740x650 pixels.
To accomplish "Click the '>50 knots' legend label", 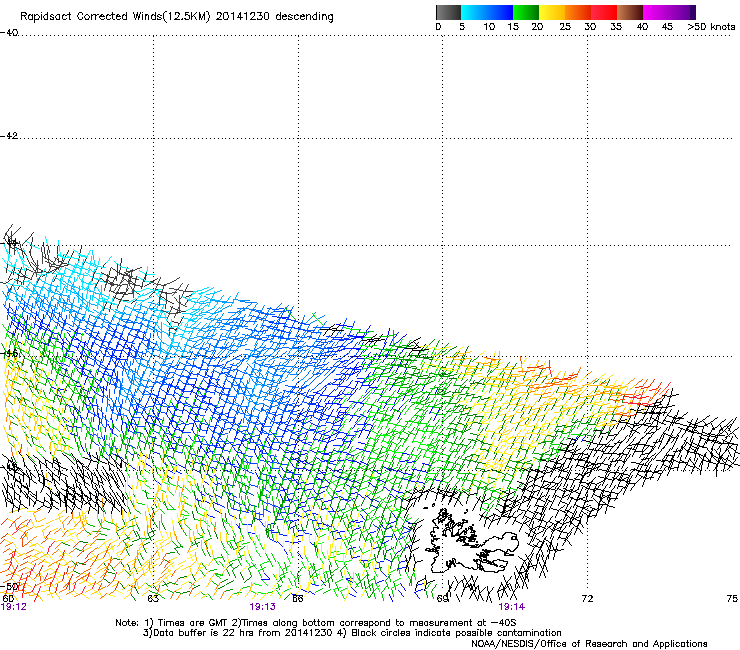I will 711,27.
